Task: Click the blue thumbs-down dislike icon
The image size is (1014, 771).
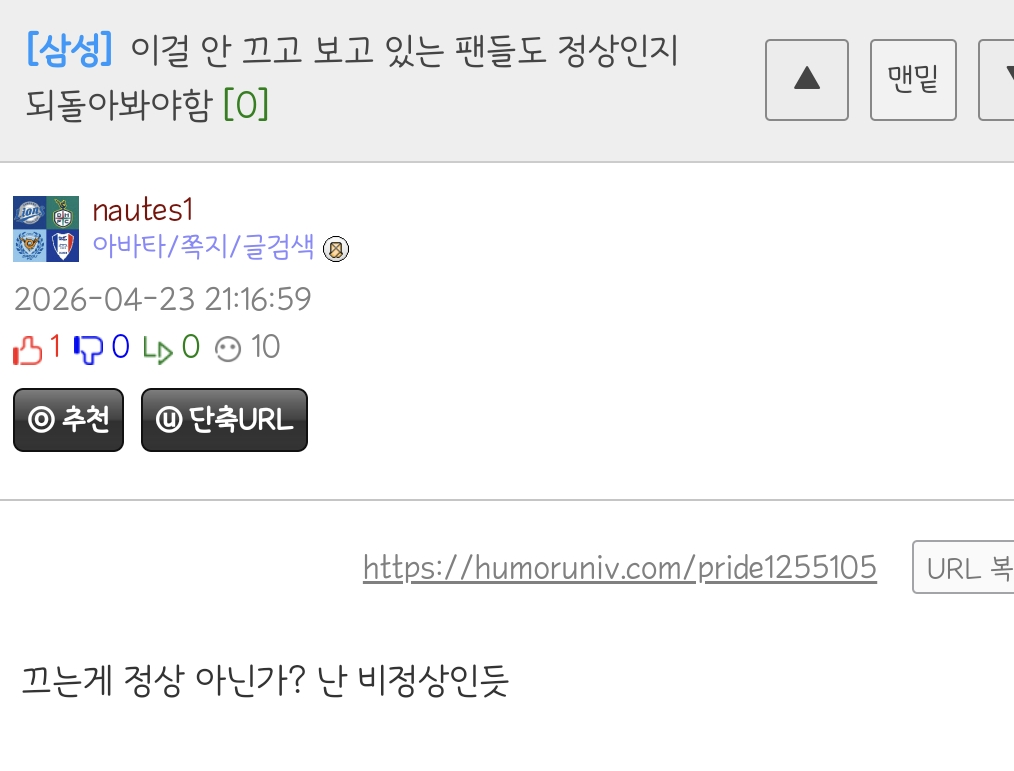Action: 88,350
